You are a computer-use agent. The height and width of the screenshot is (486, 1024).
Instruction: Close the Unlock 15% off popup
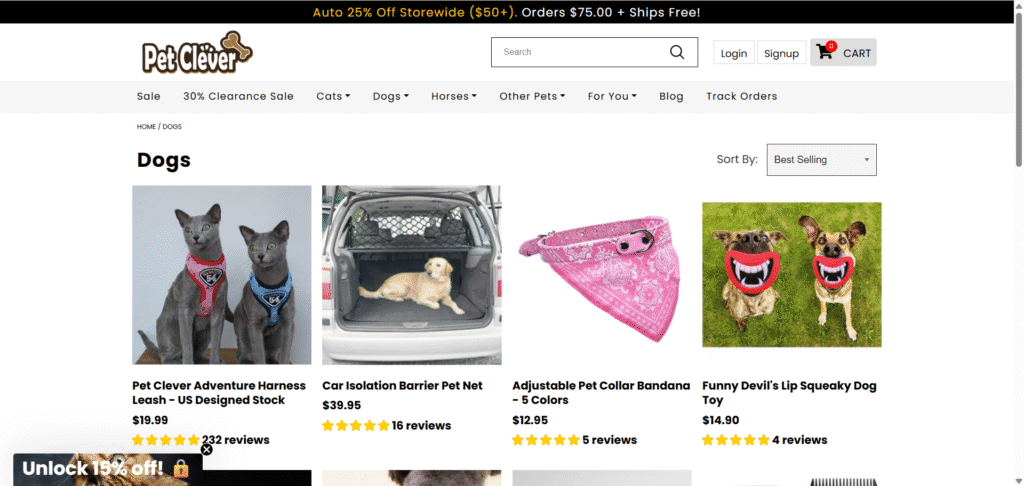(207, 449)
